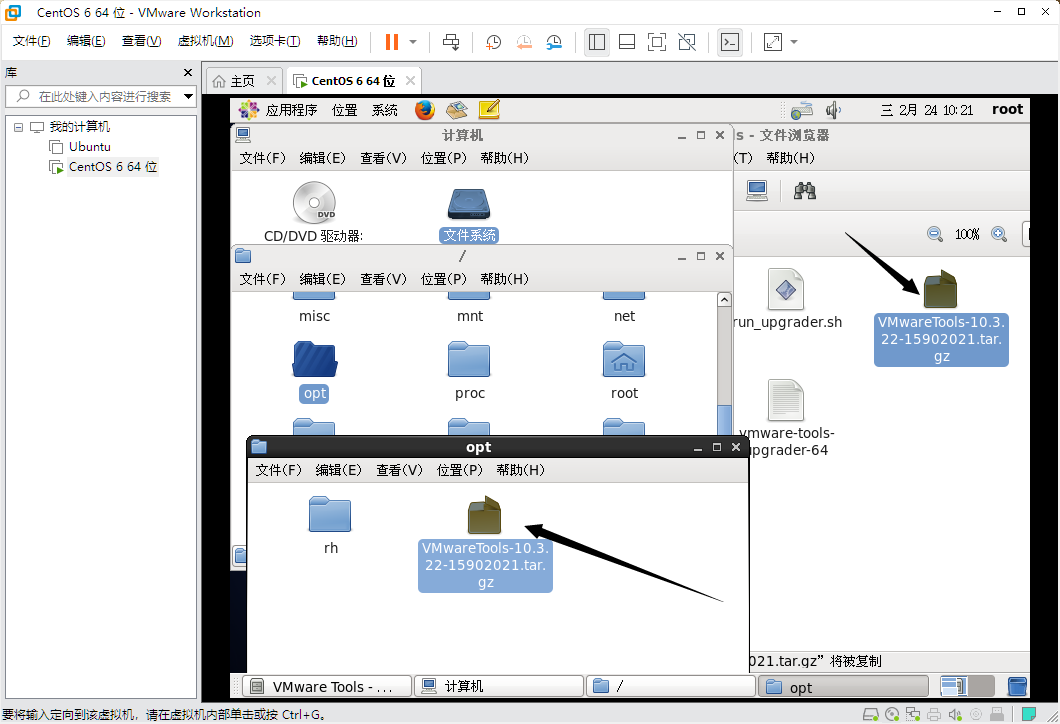
Task: Select the opt folder in / window
Action: pos(314,372)
